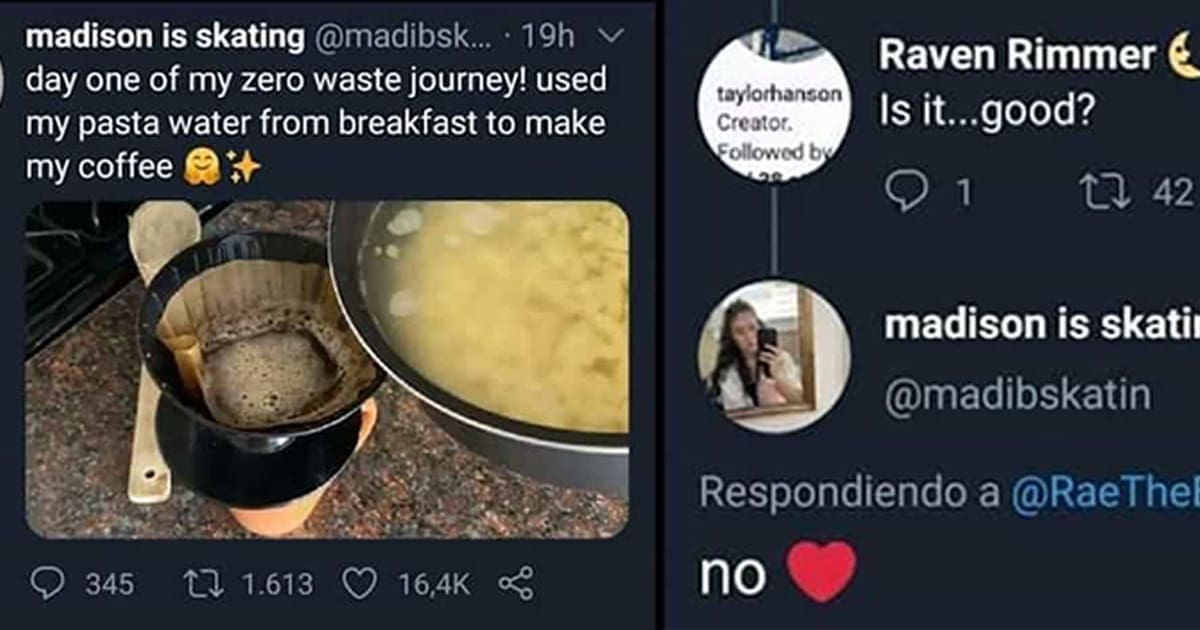Reply to Raven Rimmer's tweet
1200x630 pixels.
click(907, 190)
